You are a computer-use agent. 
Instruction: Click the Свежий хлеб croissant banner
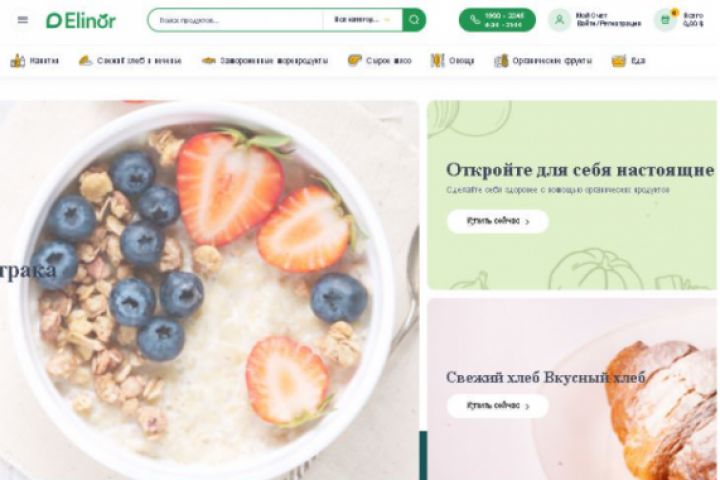tap(572, 389)
